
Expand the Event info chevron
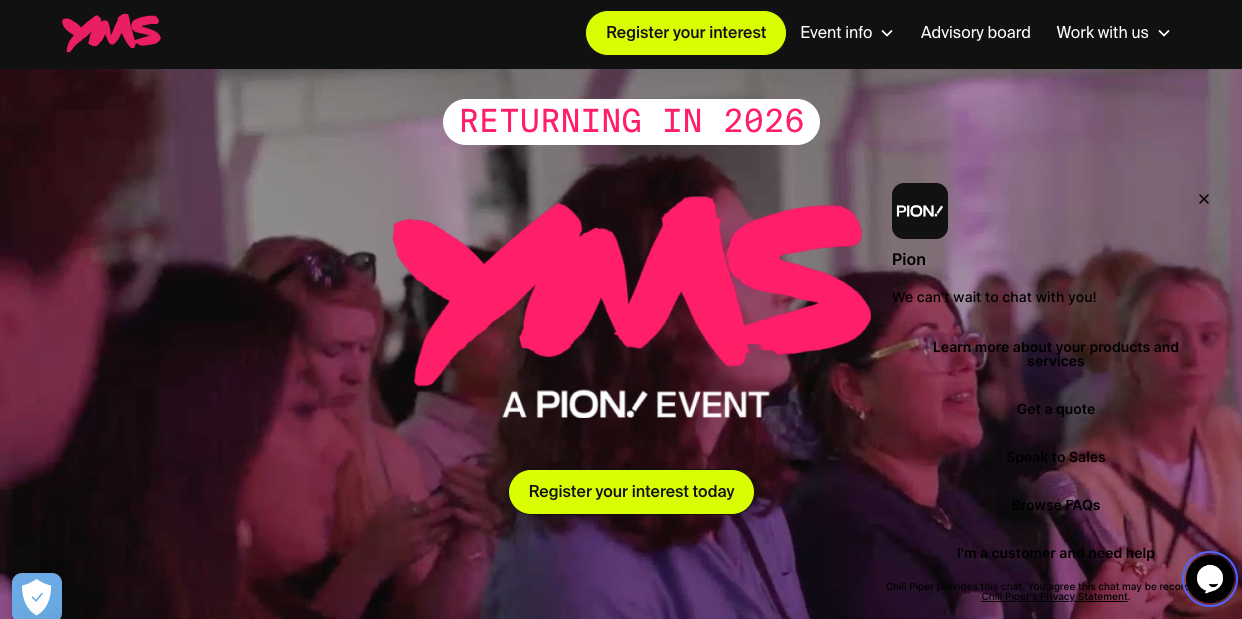pos(887,33)
